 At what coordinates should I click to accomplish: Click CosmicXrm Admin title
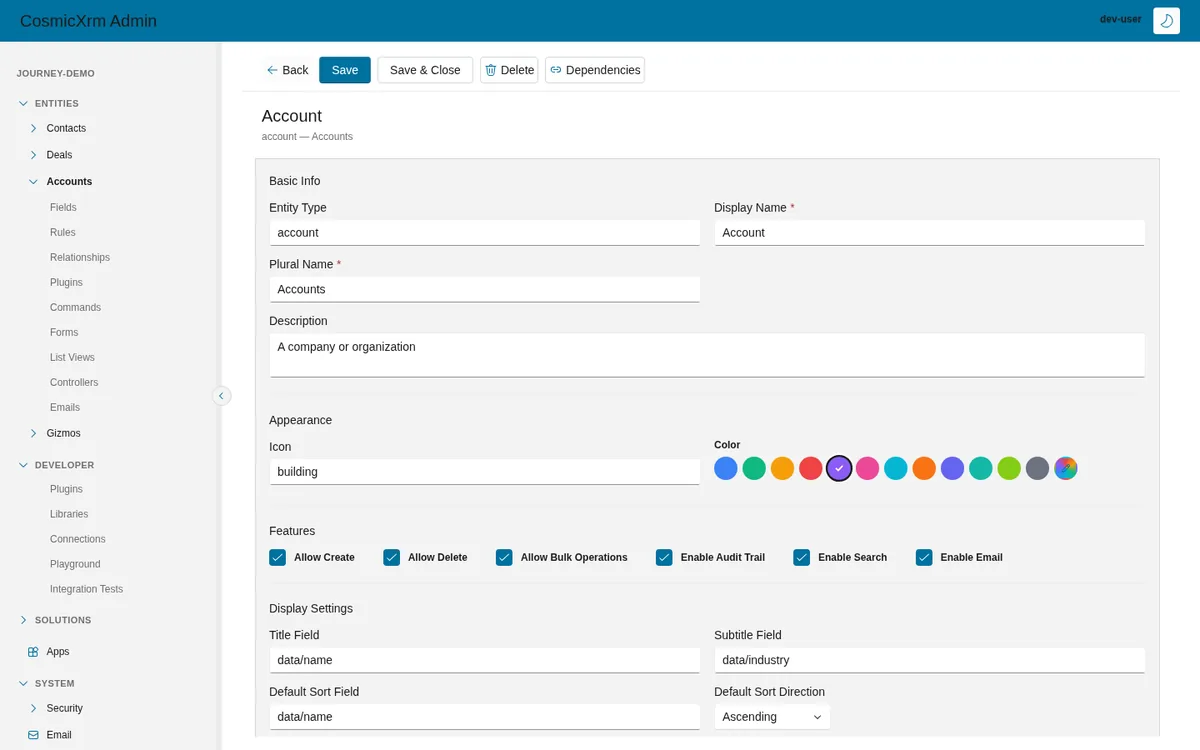pos(88,21)
